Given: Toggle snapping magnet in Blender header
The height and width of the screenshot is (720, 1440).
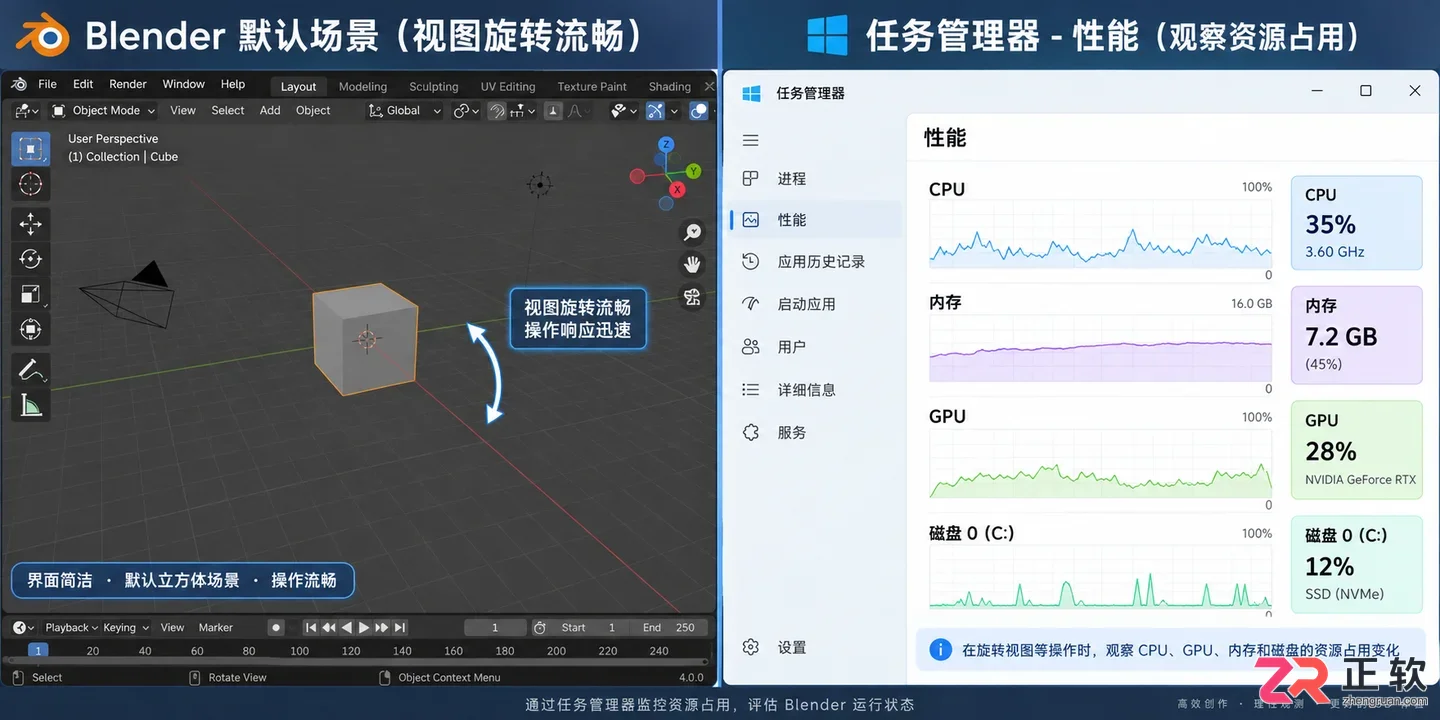Looking at the screenshot, I should (x=497, y=111).
